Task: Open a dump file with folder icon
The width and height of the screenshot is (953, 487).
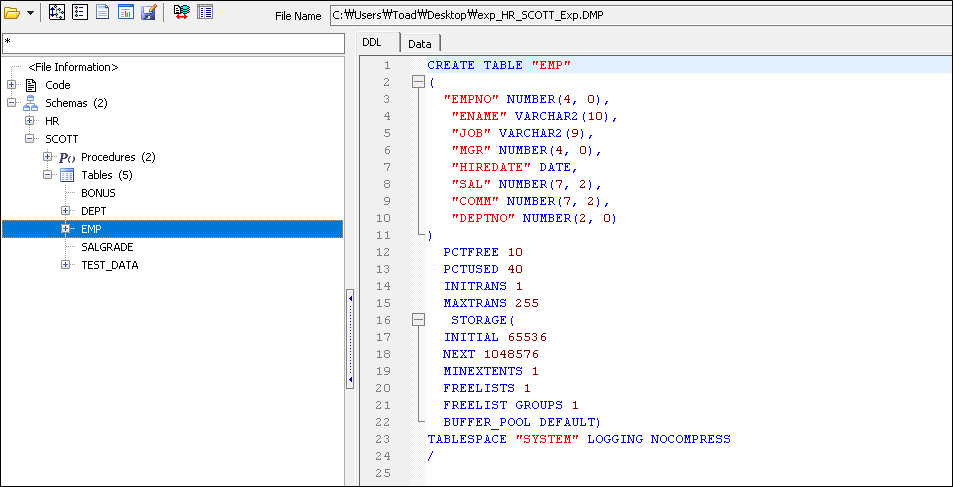Action: point(12,12)
